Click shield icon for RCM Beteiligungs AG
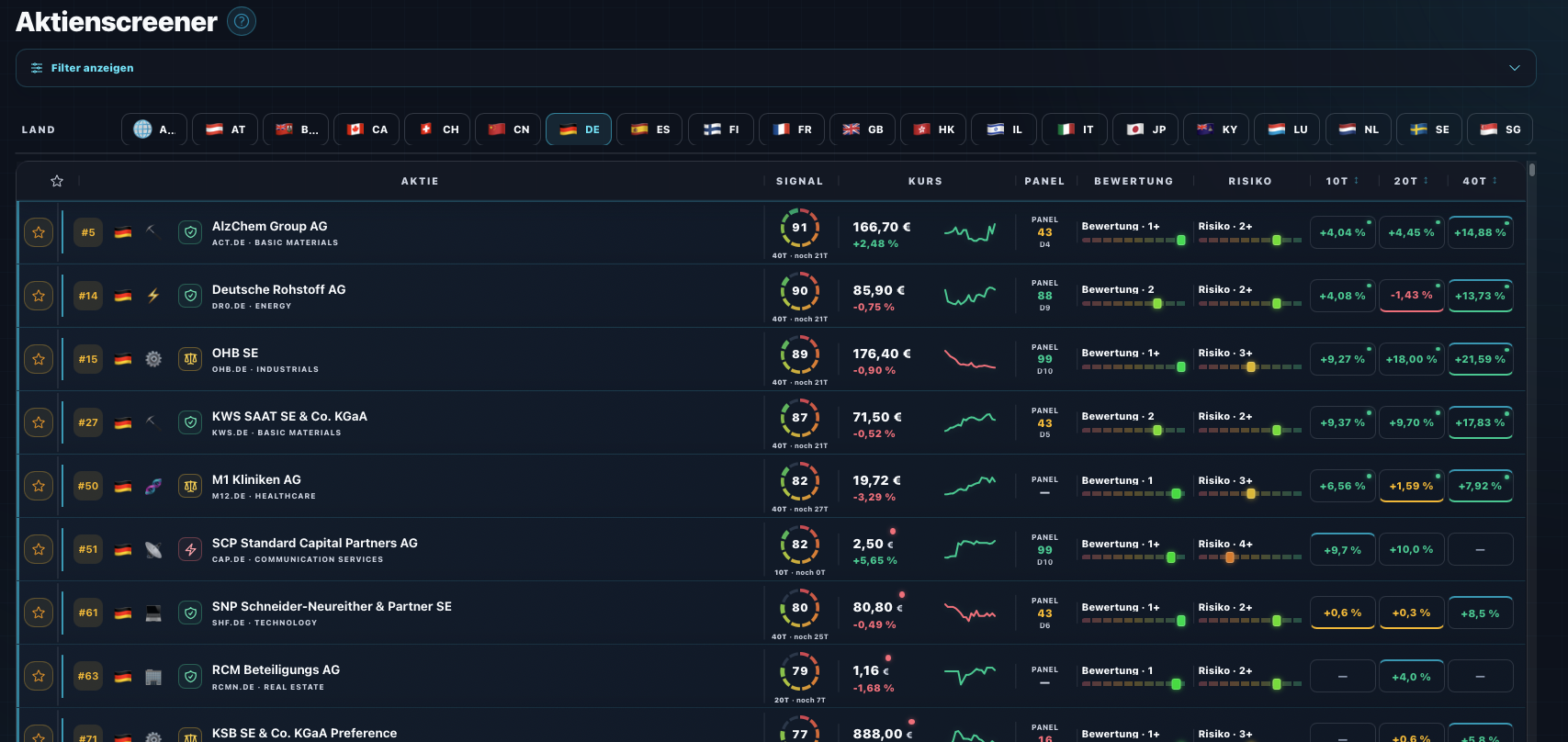The image size is (1568, 742). (190, 677)
